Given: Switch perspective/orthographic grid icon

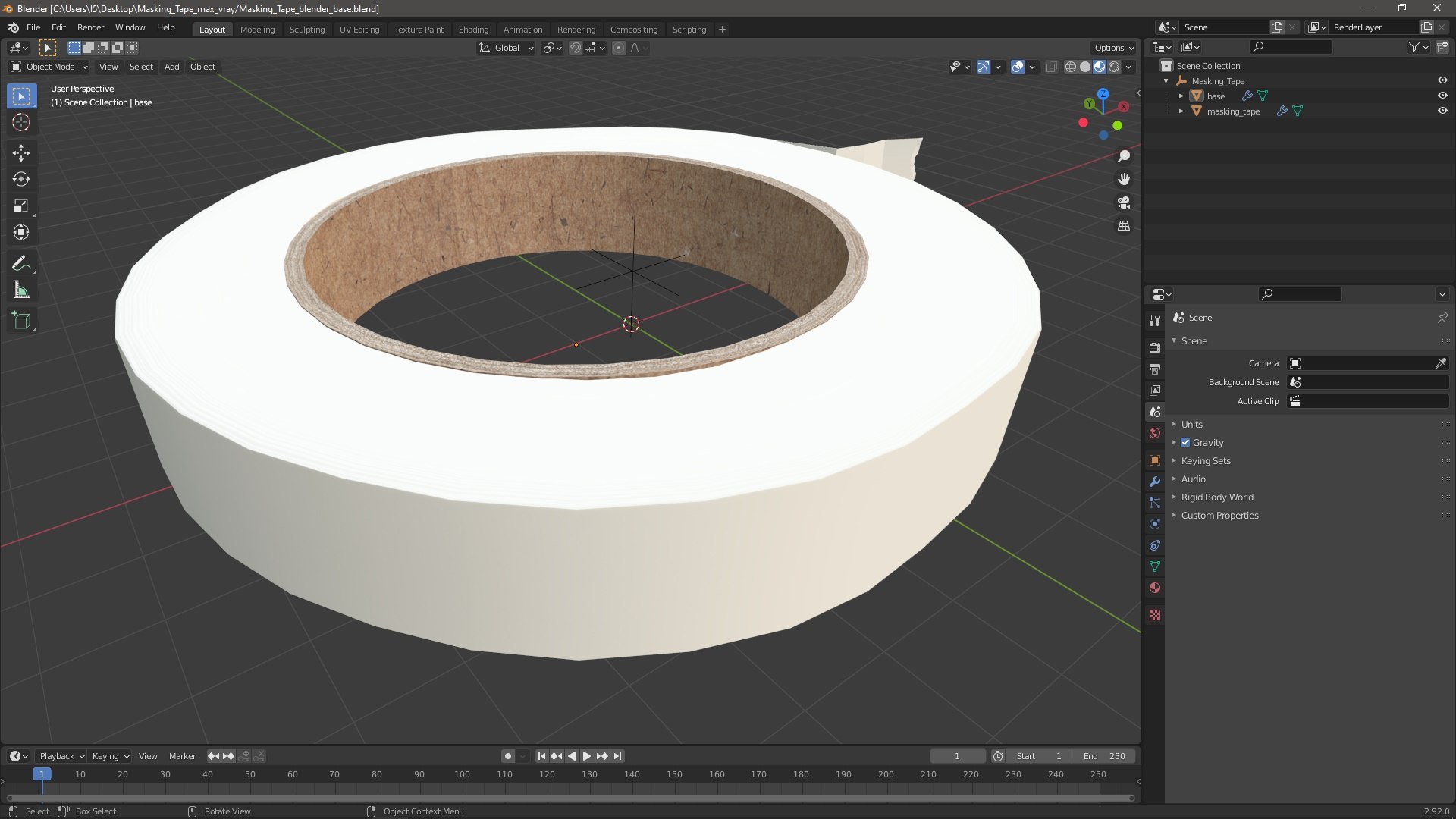Looking at the screenshot, I should point(1124,226).
